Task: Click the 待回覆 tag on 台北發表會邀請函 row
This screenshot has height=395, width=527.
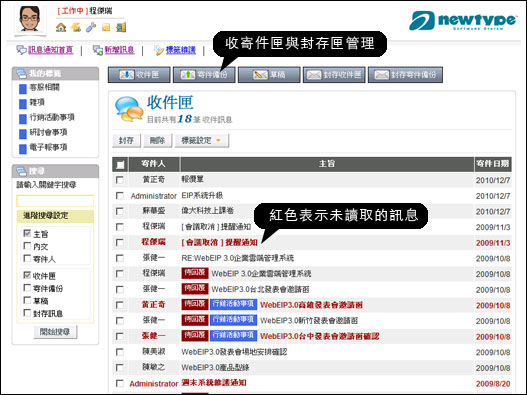Action: [195, 289]
